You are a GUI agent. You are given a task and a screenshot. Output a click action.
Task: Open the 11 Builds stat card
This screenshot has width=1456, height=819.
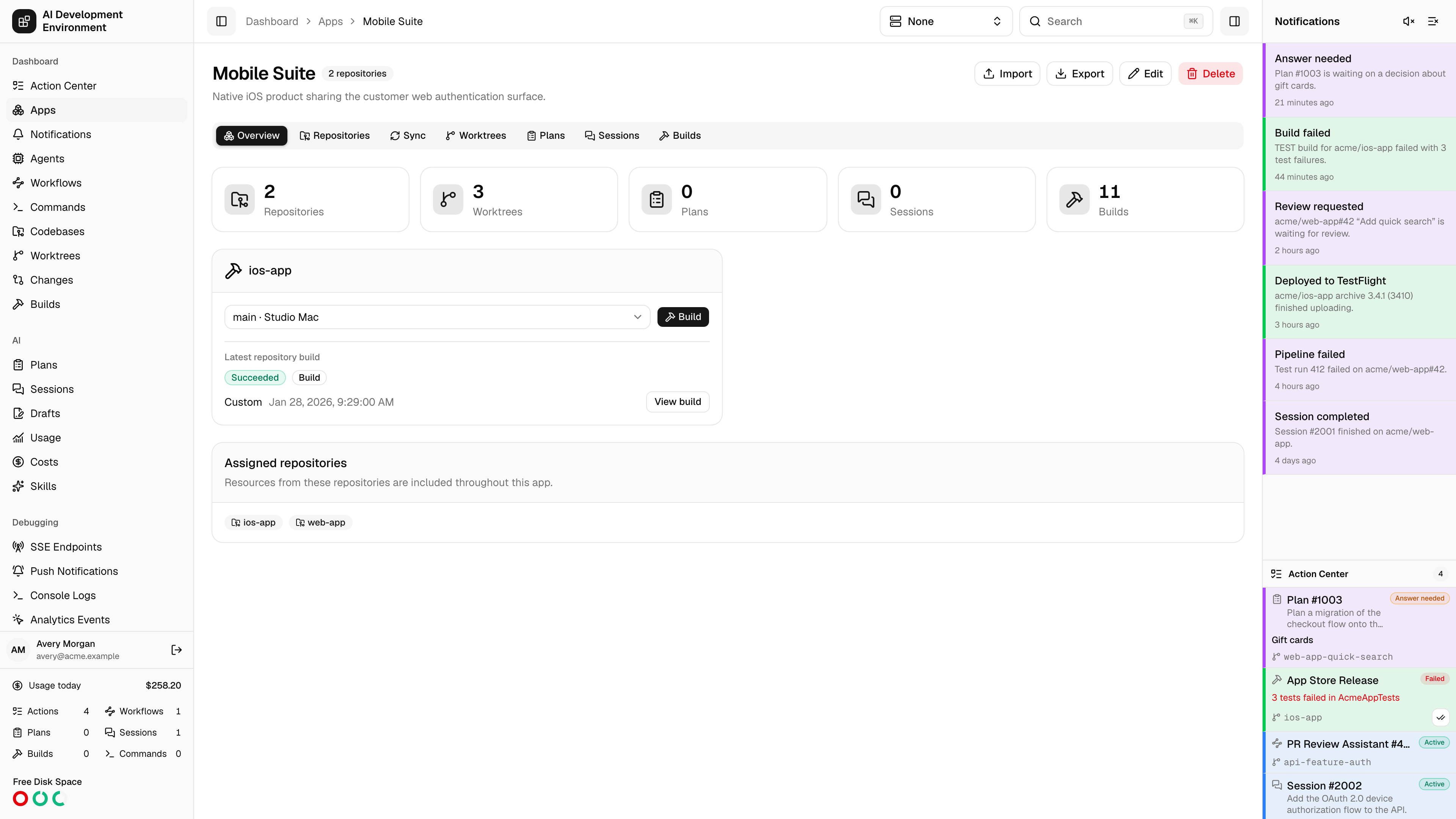tap(1145, 199)
